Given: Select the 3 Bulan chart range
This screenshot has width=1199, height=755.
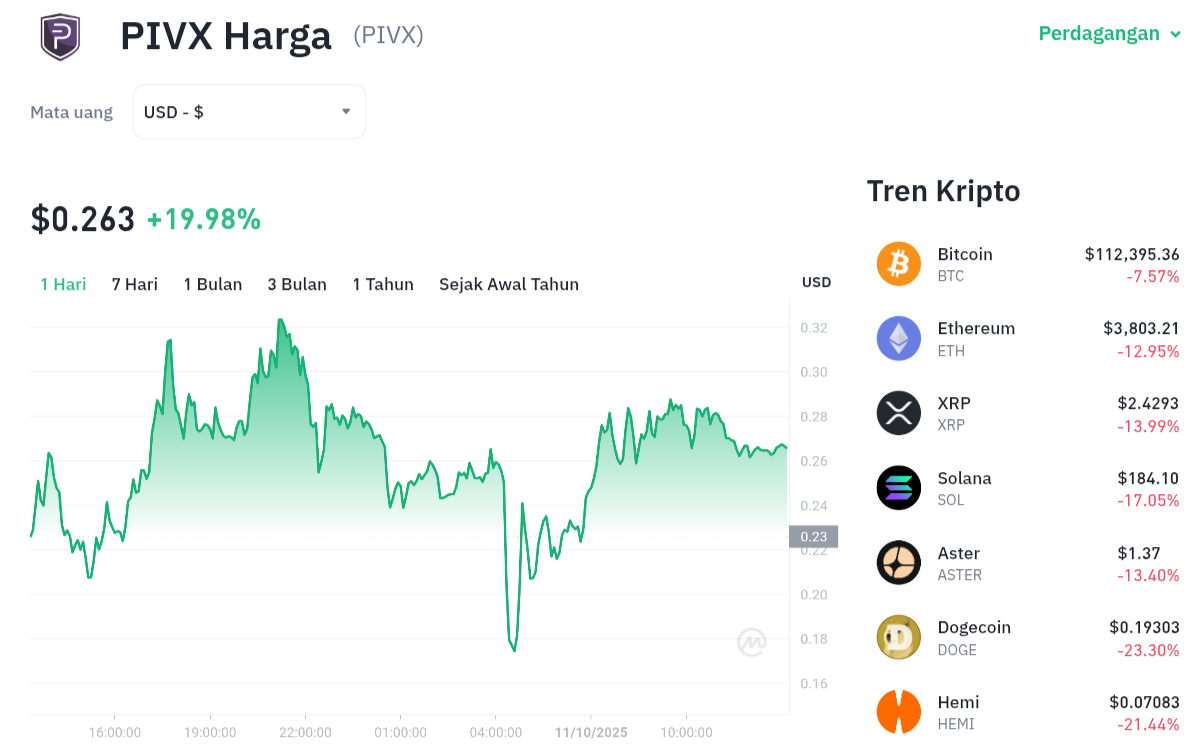Looking at the screenshot, I should point(297,284).
